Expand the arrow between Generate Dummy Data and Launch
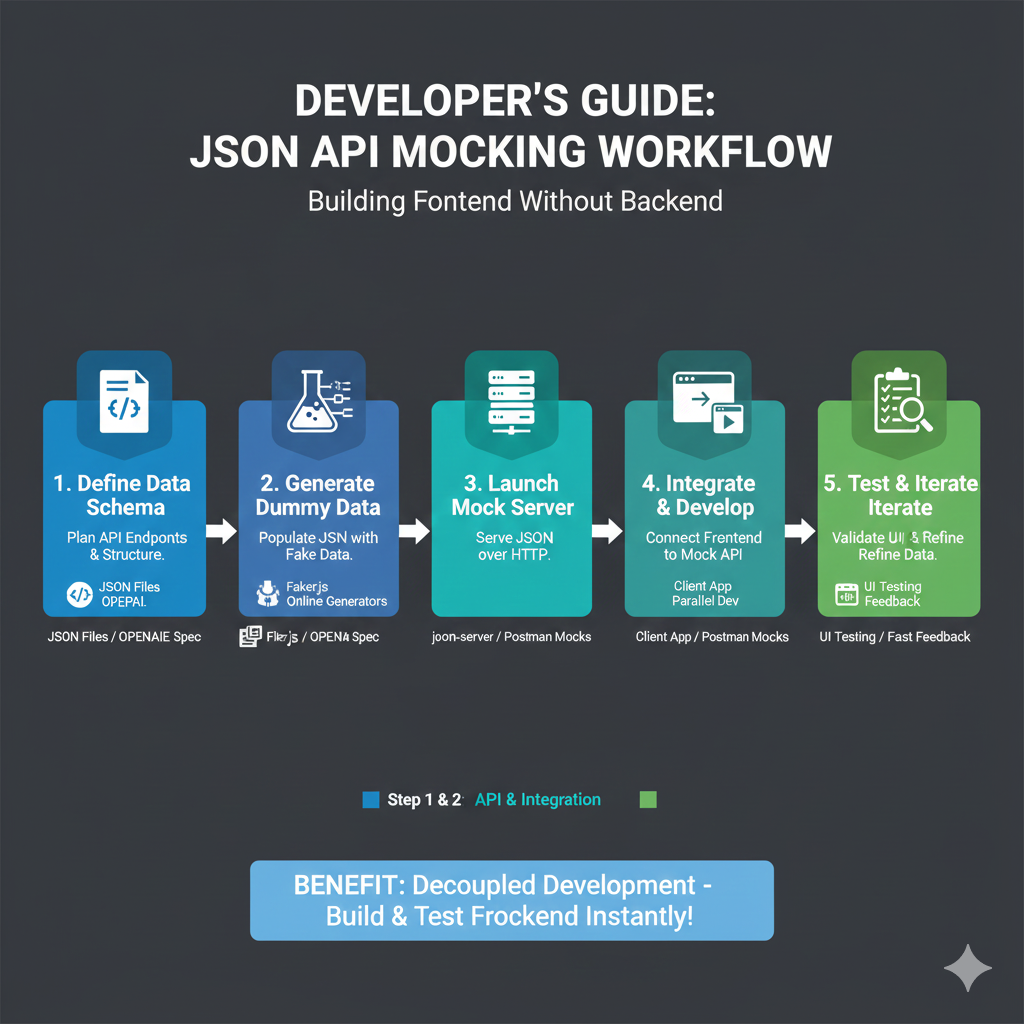 click(413, 533)
